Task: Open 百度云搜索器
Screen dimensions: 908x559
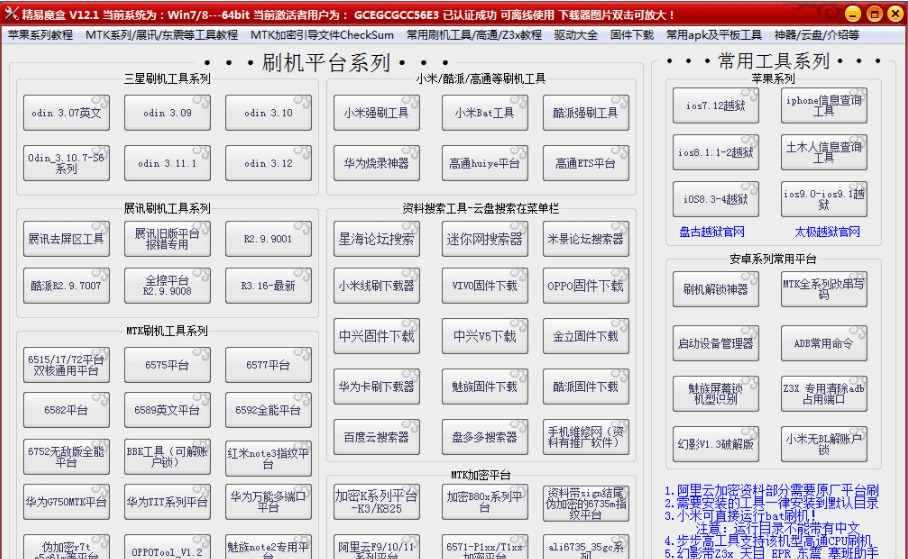Action: [376, 437]
